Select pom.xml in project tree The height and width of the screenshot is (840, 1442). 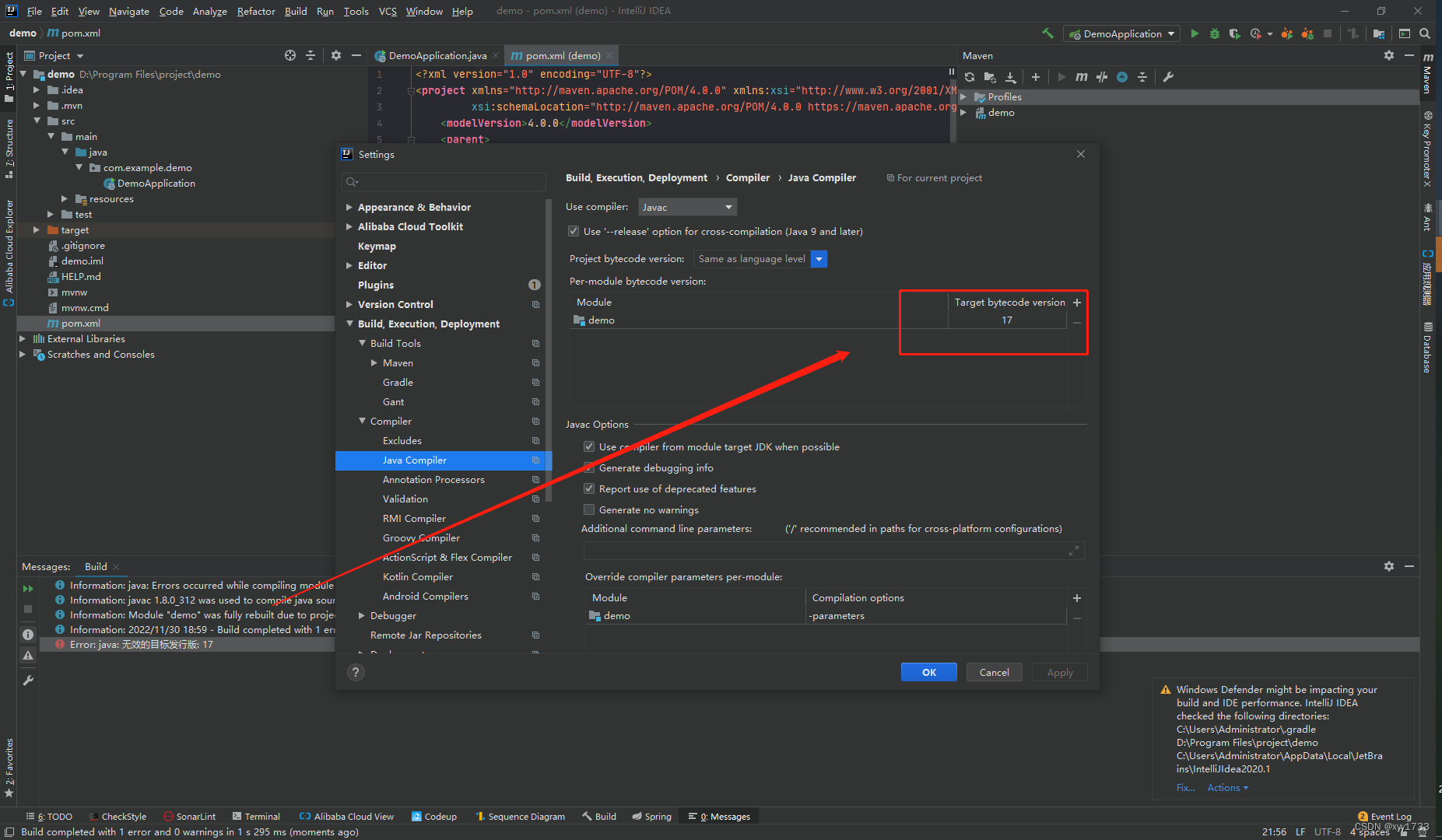tap(80, 323)
